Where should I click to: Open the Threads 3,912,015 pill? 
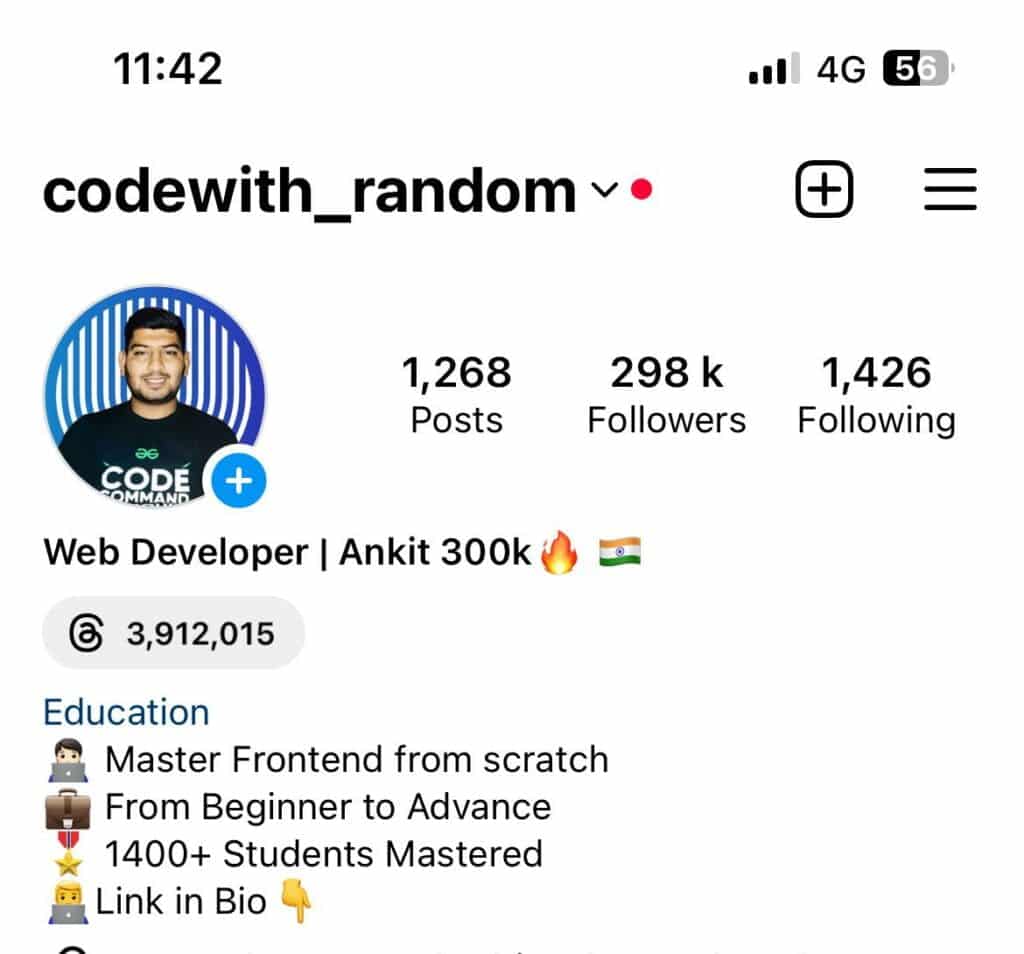[x=174, y=633]
